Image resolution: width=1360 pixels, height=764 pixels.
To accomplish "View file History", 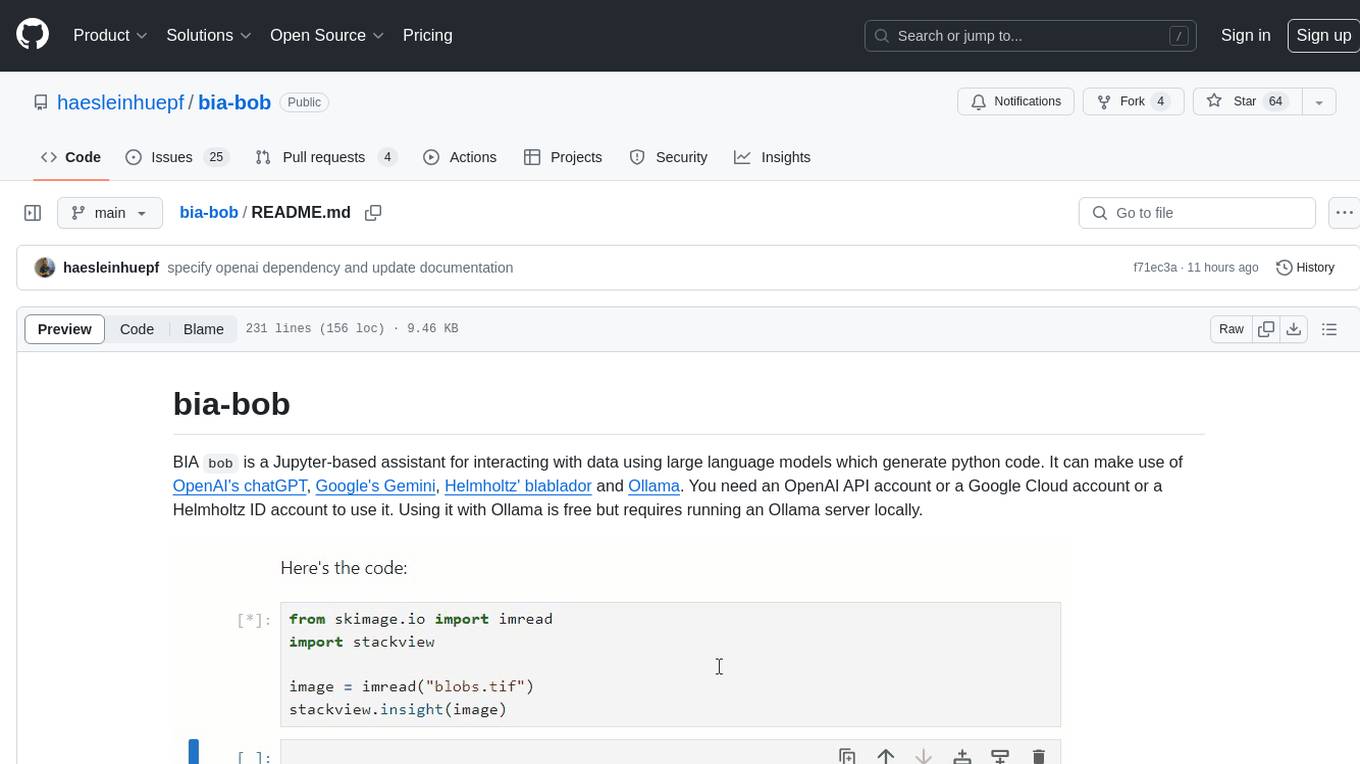I will (x=1305, y=268).
